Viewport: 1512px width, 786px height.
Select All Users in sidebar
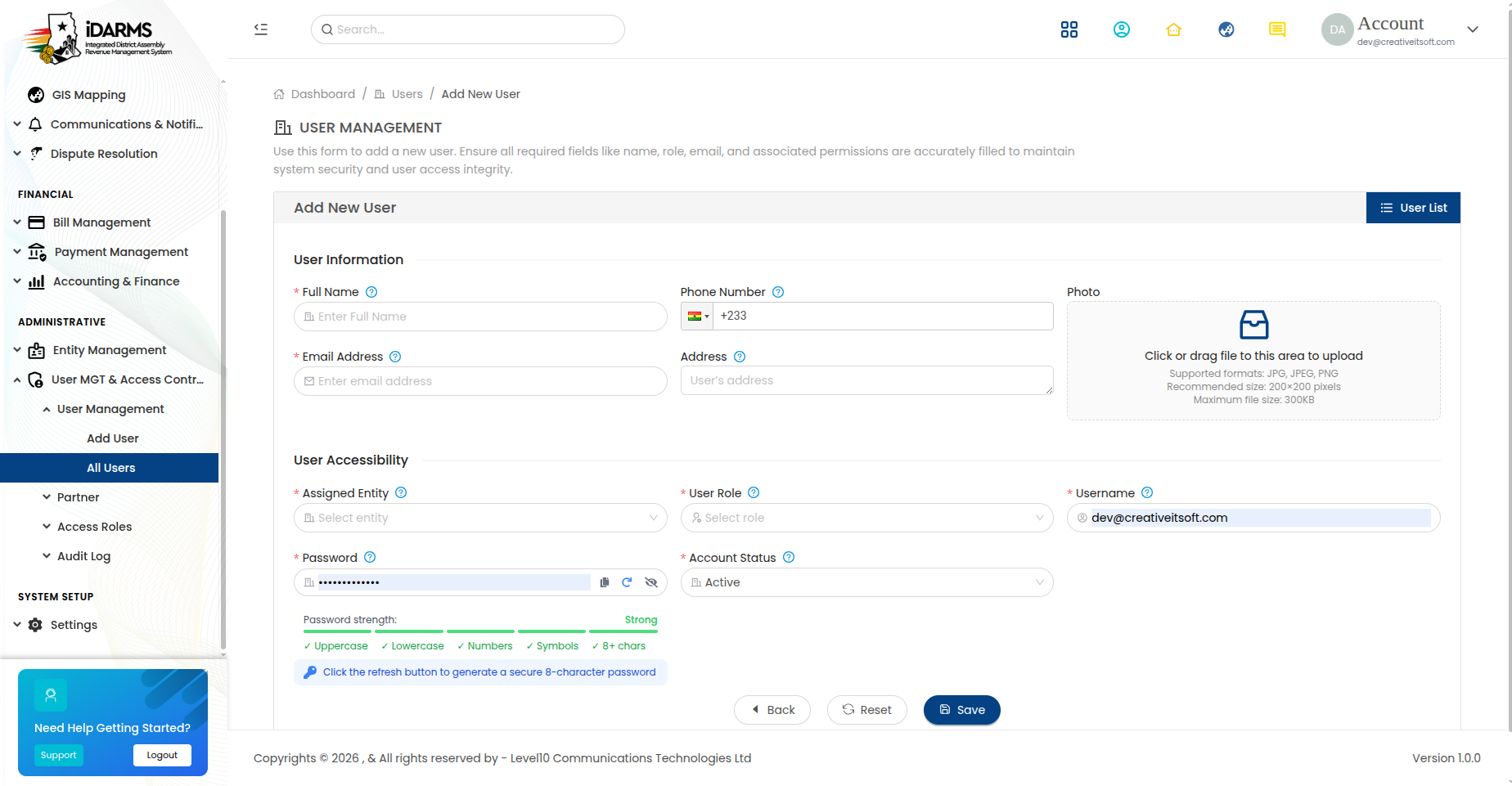(x=109, y=468)
